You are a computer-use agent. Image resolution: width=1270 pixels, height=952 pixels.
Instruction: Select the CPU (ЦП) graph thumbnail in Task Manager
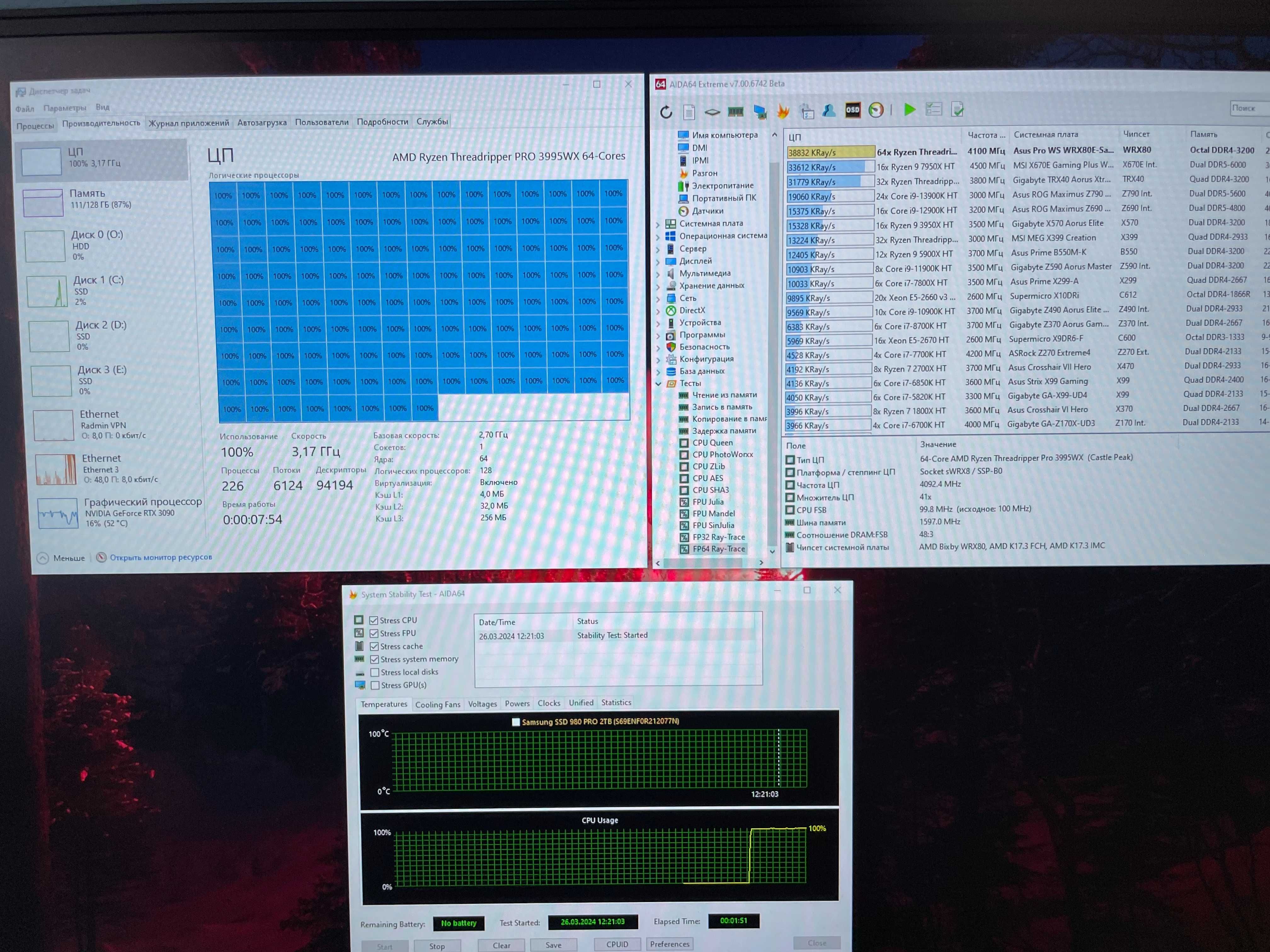click(x=41, y=161)
